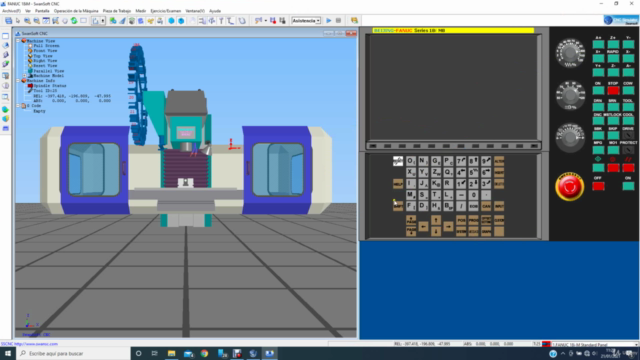Image resolution: width=640 pixels, height=360 pixels.
Task: Click the right arrow cursor key
Action: click(448, 226)
